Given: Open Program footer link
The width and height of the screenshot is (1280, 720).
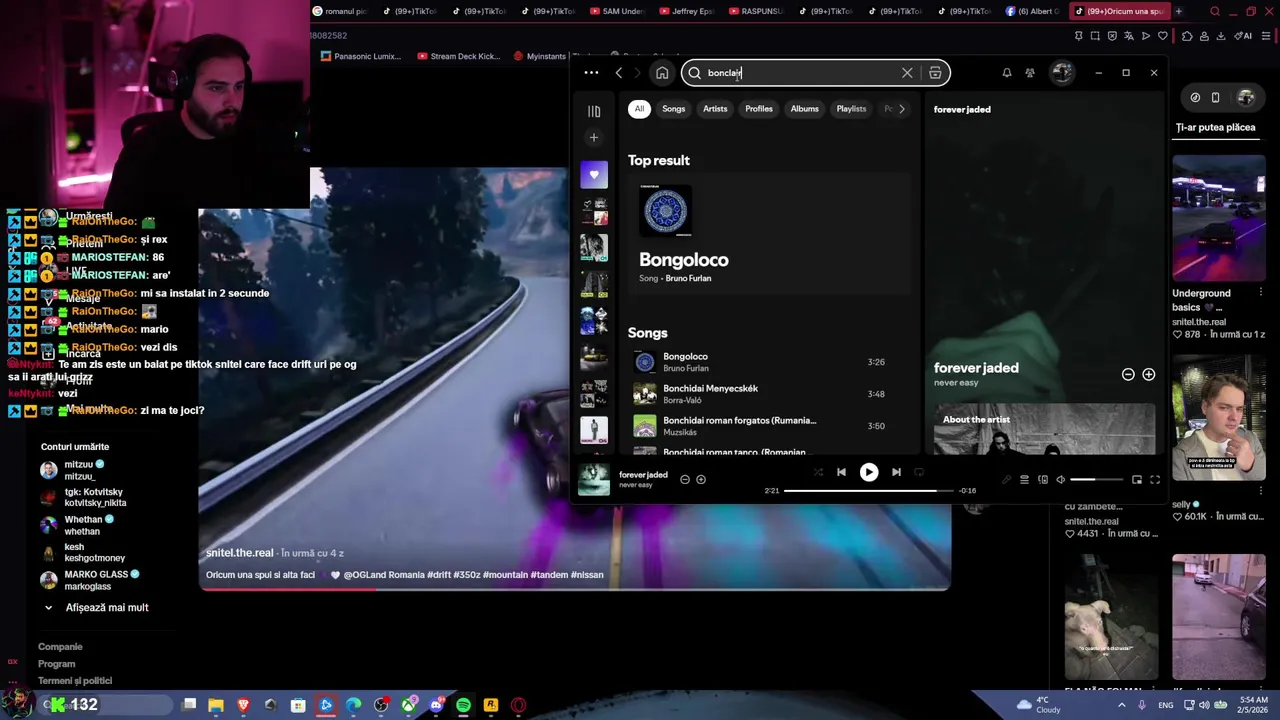Looking at the screenshot, I should point(56,663).
